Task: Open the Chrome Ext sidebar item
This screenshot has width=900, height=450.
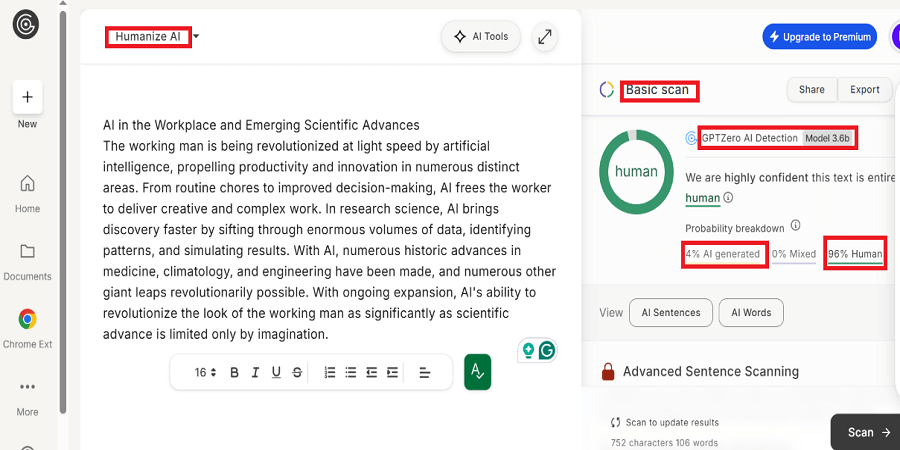Action: click(27, 329)
